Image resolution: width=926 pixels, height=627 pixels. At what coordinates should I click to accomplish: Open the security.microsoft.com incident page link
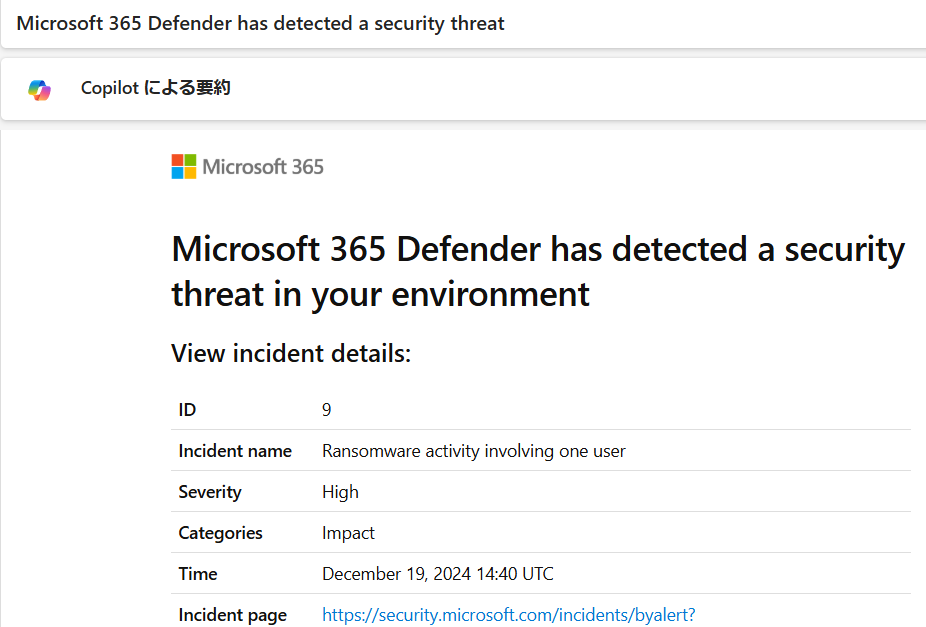508,615
